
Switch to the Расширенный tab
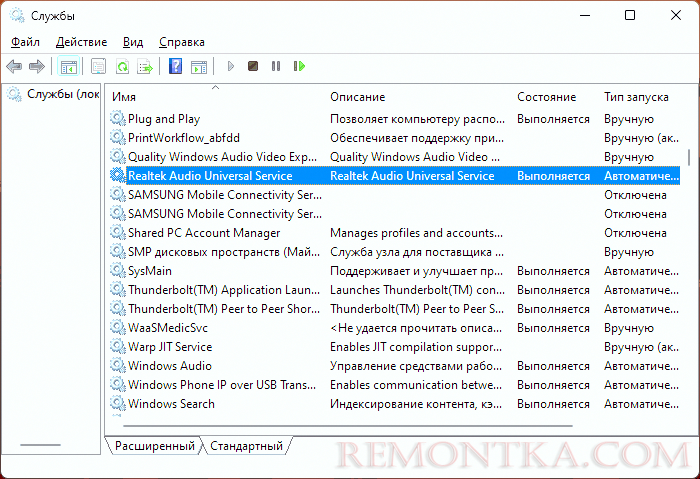pos(154,446)
